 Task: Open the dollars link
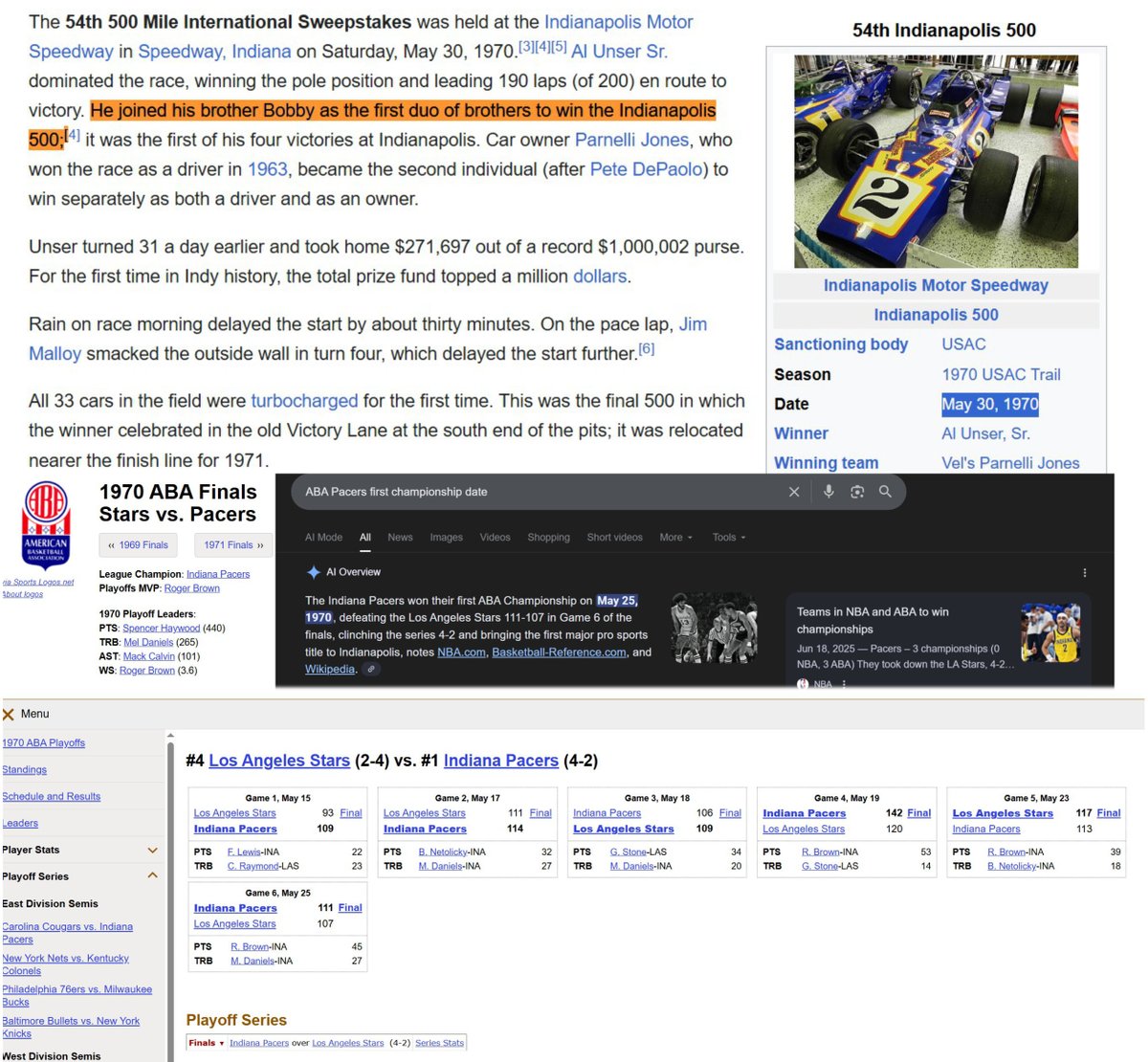point(600,277)
